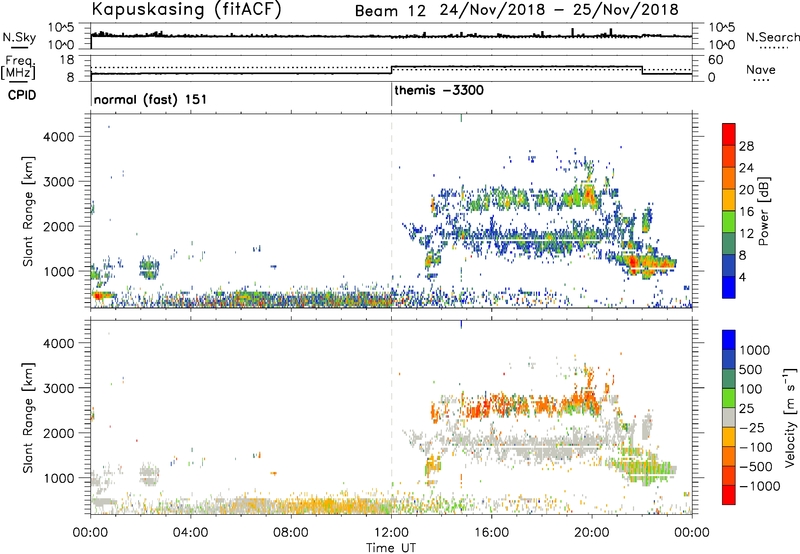800x554 pixels.
Task: Click the '16:00' time axis label
Action: 491,533
